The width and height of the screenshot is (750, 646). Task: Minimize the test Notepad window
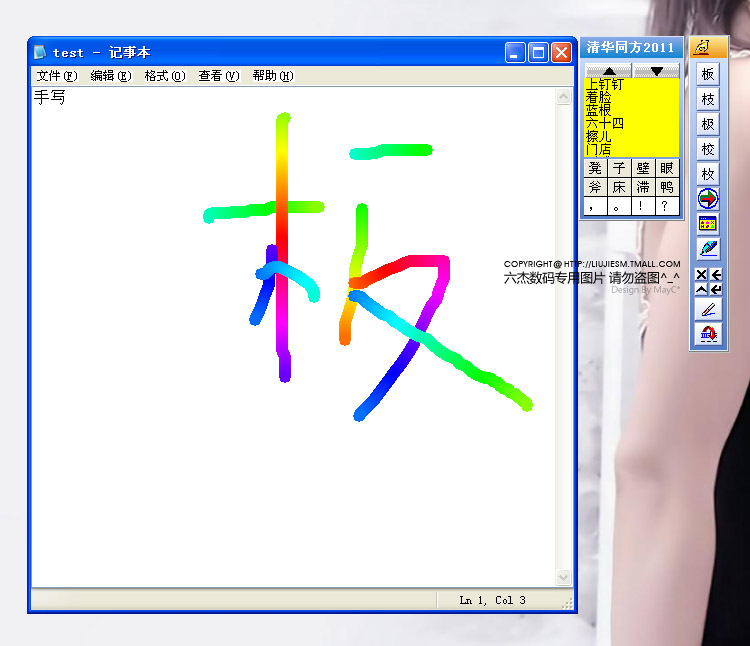tap(515, 53)
